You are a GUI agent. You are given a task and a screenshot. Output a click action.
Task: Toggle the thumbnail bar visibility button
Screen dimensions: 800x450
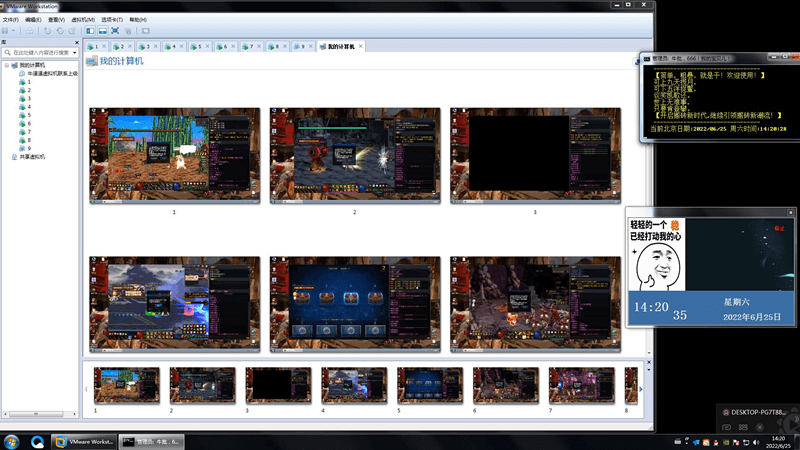tap(103, 31)
